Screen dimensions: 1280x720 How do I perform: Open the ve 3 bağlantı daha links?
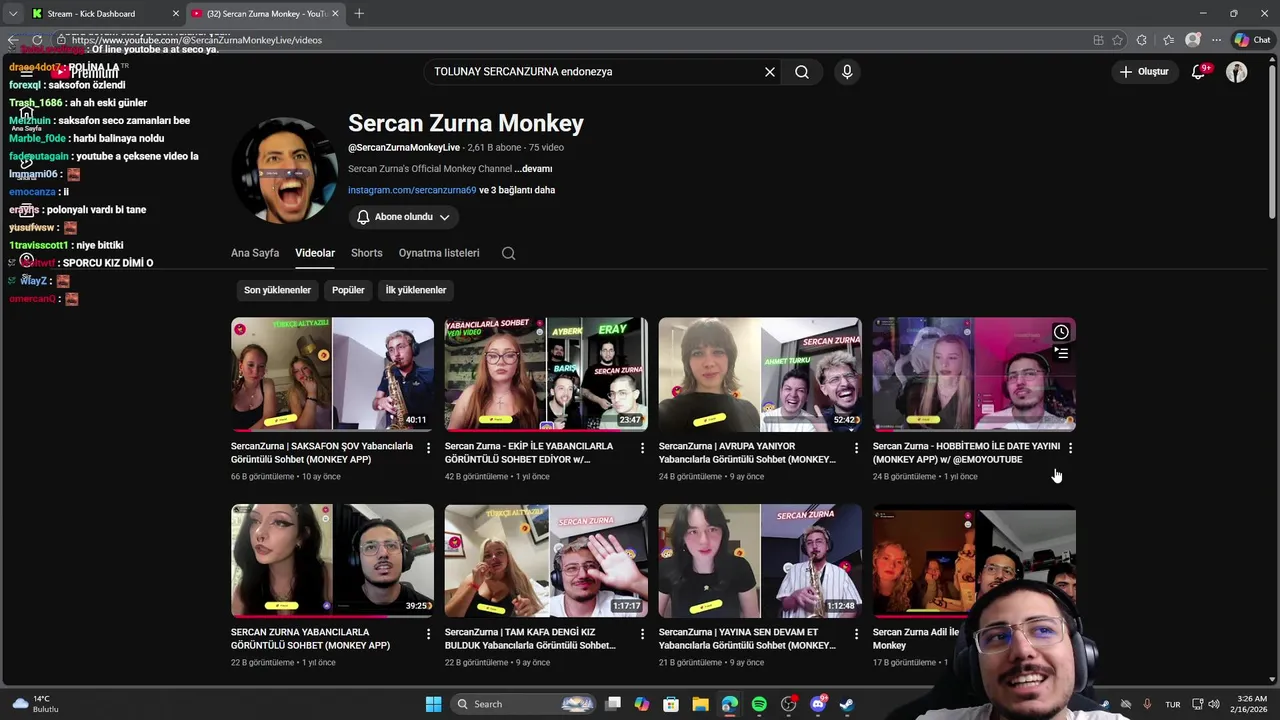(x=517, y=190)
